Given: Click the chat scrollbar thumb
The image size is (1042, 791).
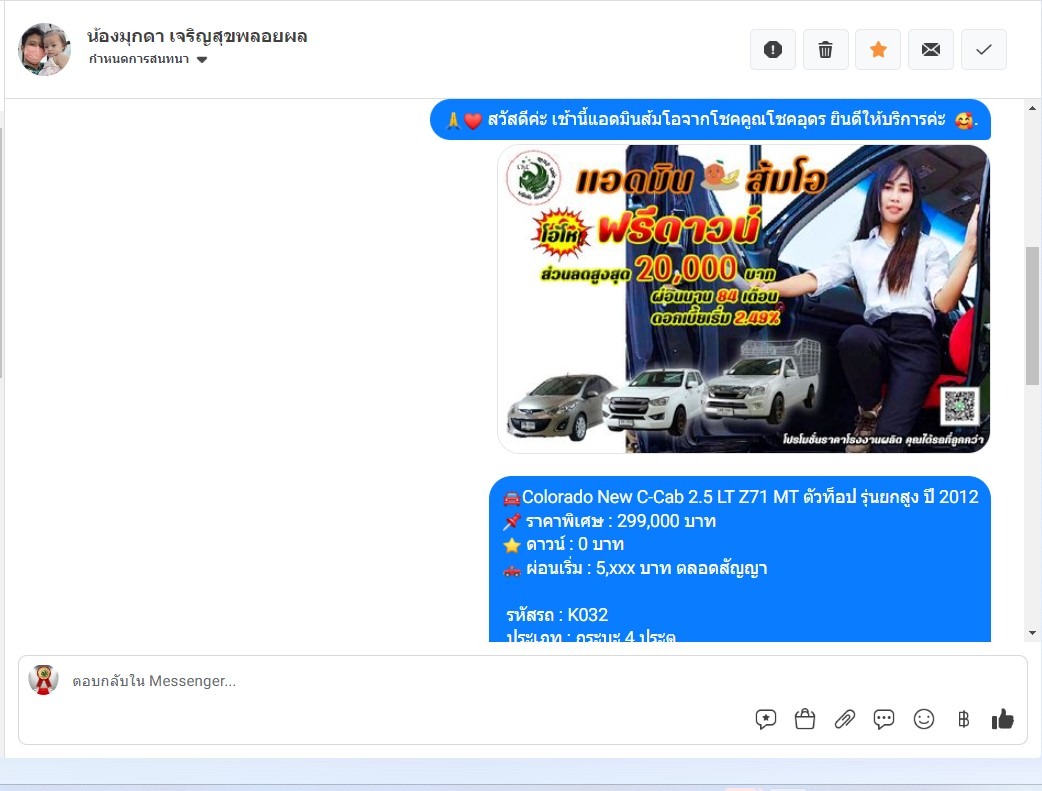Looking at the screenshot, I should [1032, 316].
